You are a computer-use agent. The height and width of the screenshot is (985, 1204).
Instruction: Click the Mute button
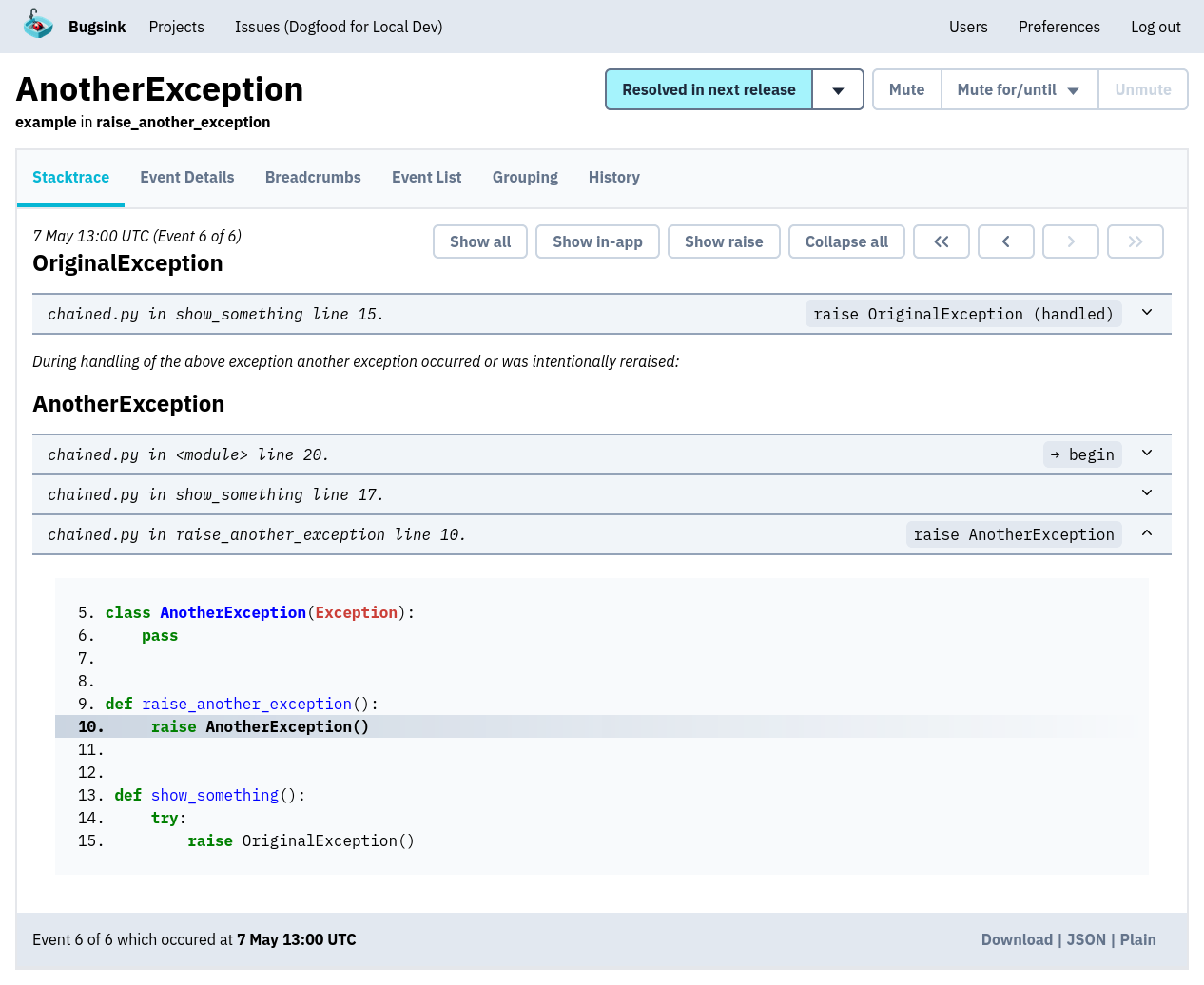pyautogui.click(x=906, y=89)
